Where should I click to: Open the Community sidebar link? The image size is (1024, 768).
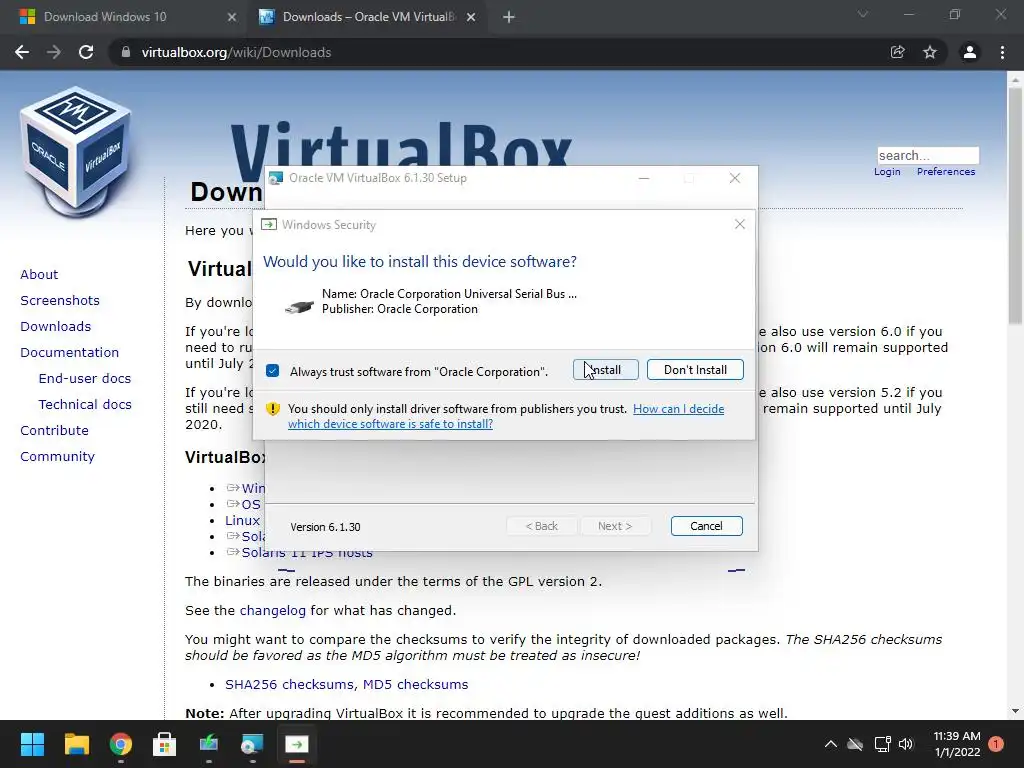(x=57, y=456)
